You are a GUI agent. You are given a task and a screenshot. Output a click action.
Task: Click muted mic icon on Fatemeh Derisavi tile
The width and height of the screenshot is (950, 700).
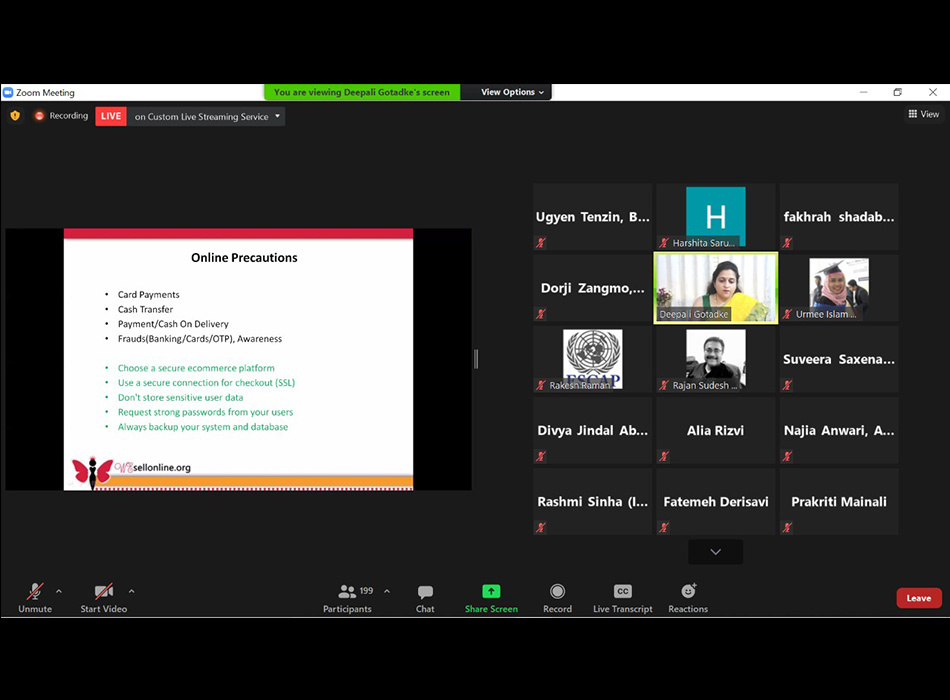point(664,527)
